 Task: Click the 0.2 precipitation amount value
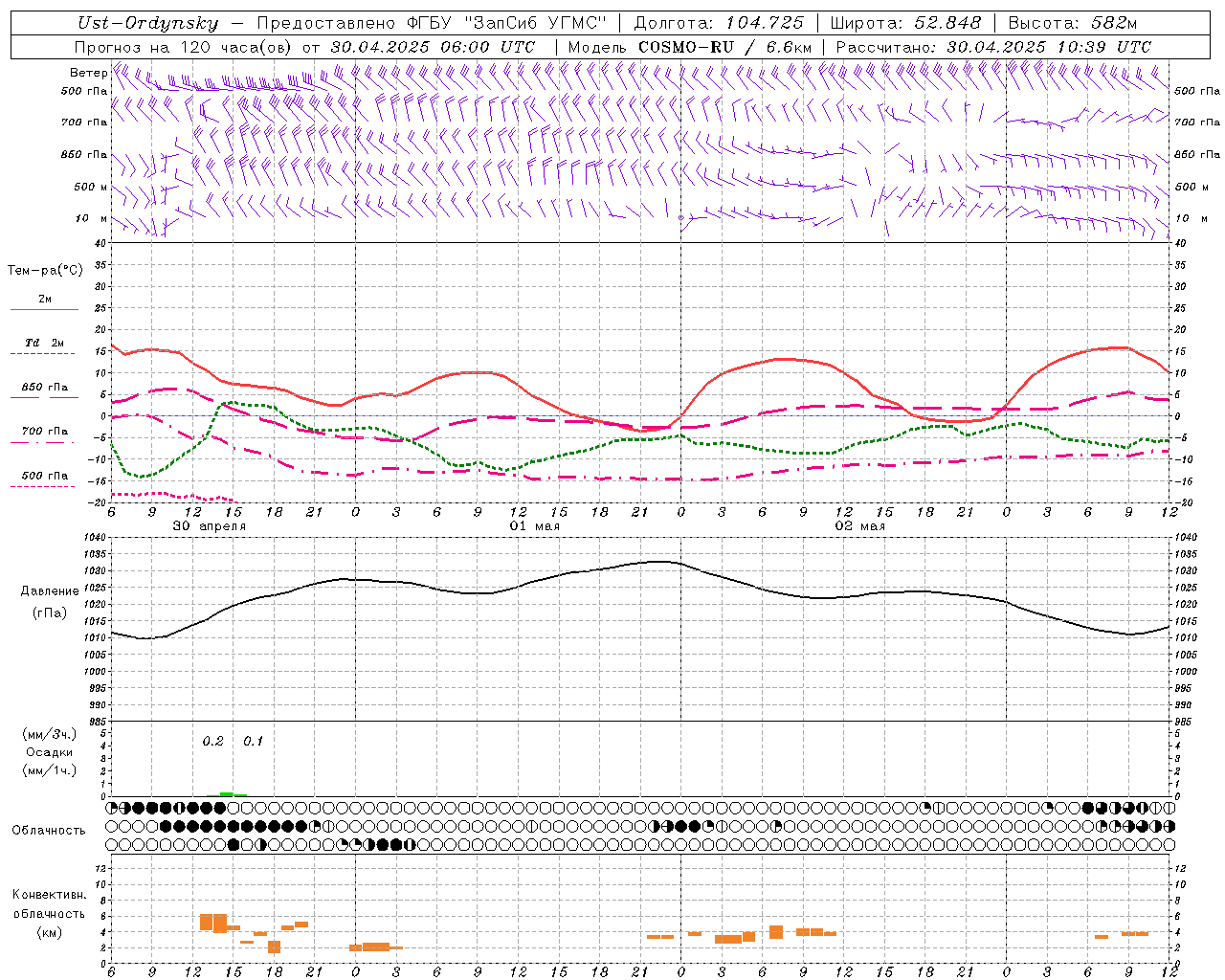point(212,741)
